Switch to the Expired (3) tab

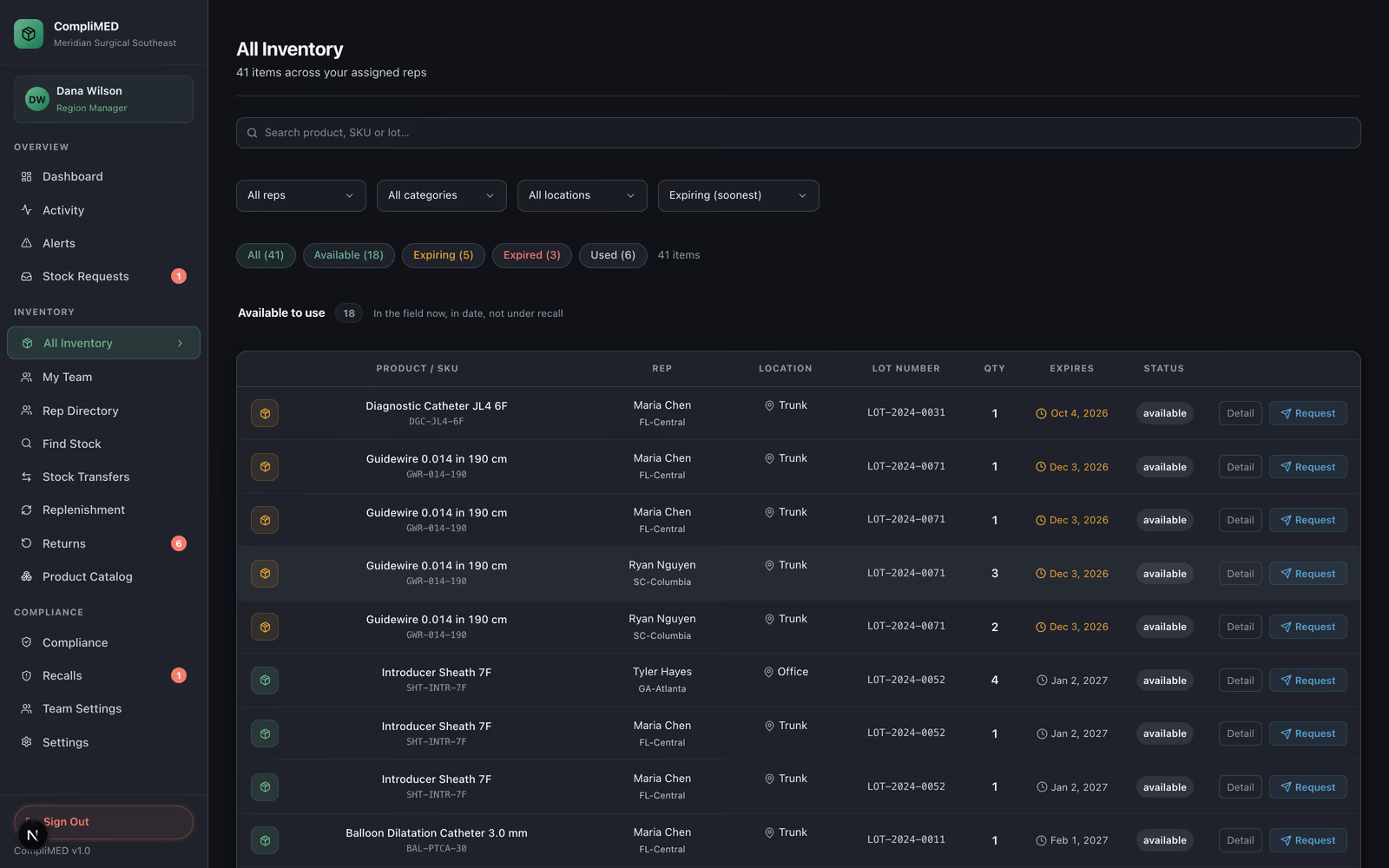(x=532, y=255)
